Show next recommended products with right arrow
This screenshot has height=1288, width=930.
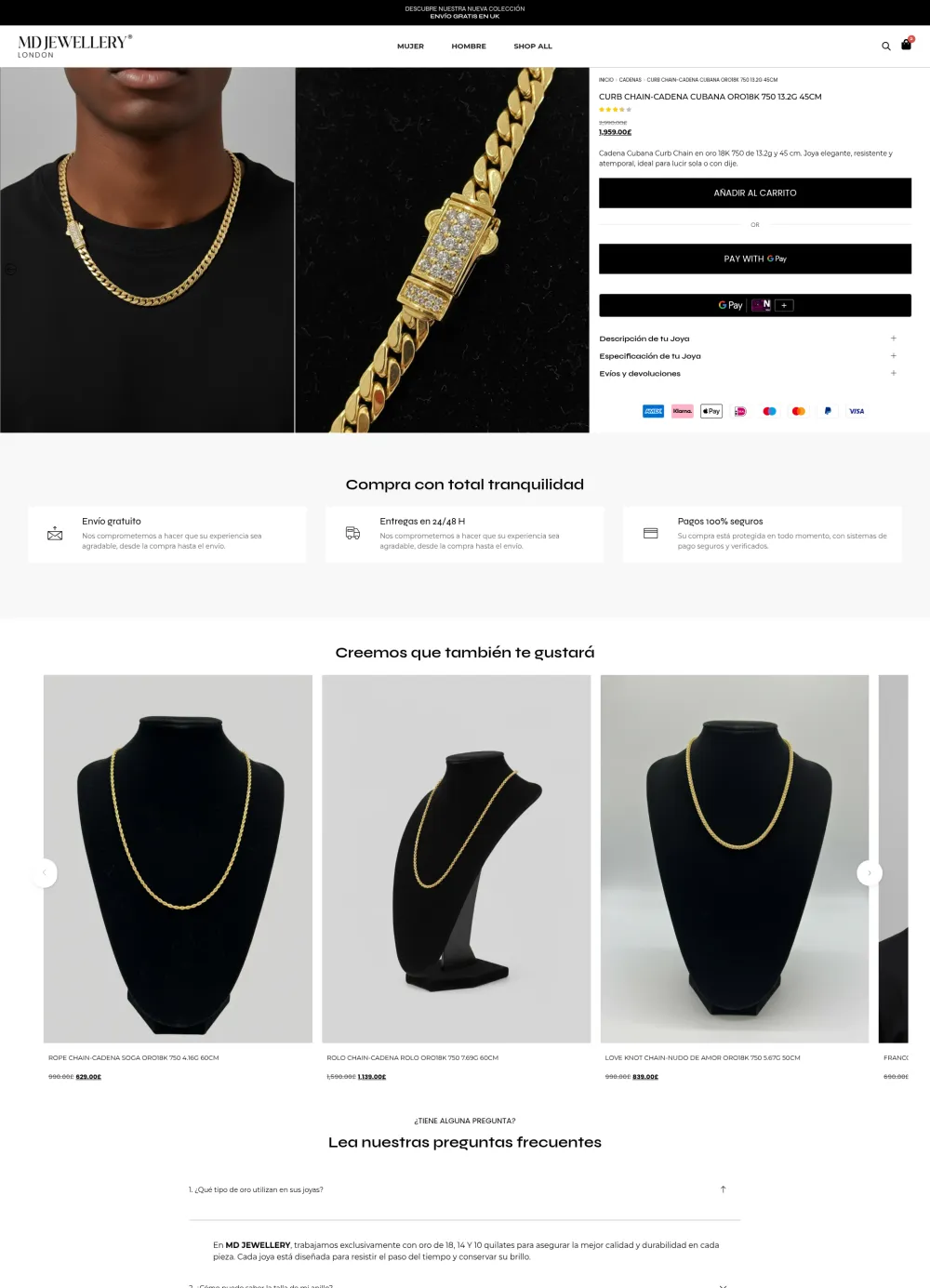click(870, 873)
